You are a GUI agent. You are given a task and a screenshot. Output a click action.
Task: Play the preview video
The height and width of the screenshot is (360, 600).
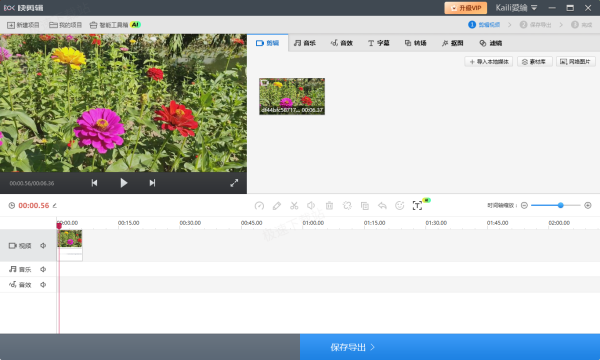[123, 183]
